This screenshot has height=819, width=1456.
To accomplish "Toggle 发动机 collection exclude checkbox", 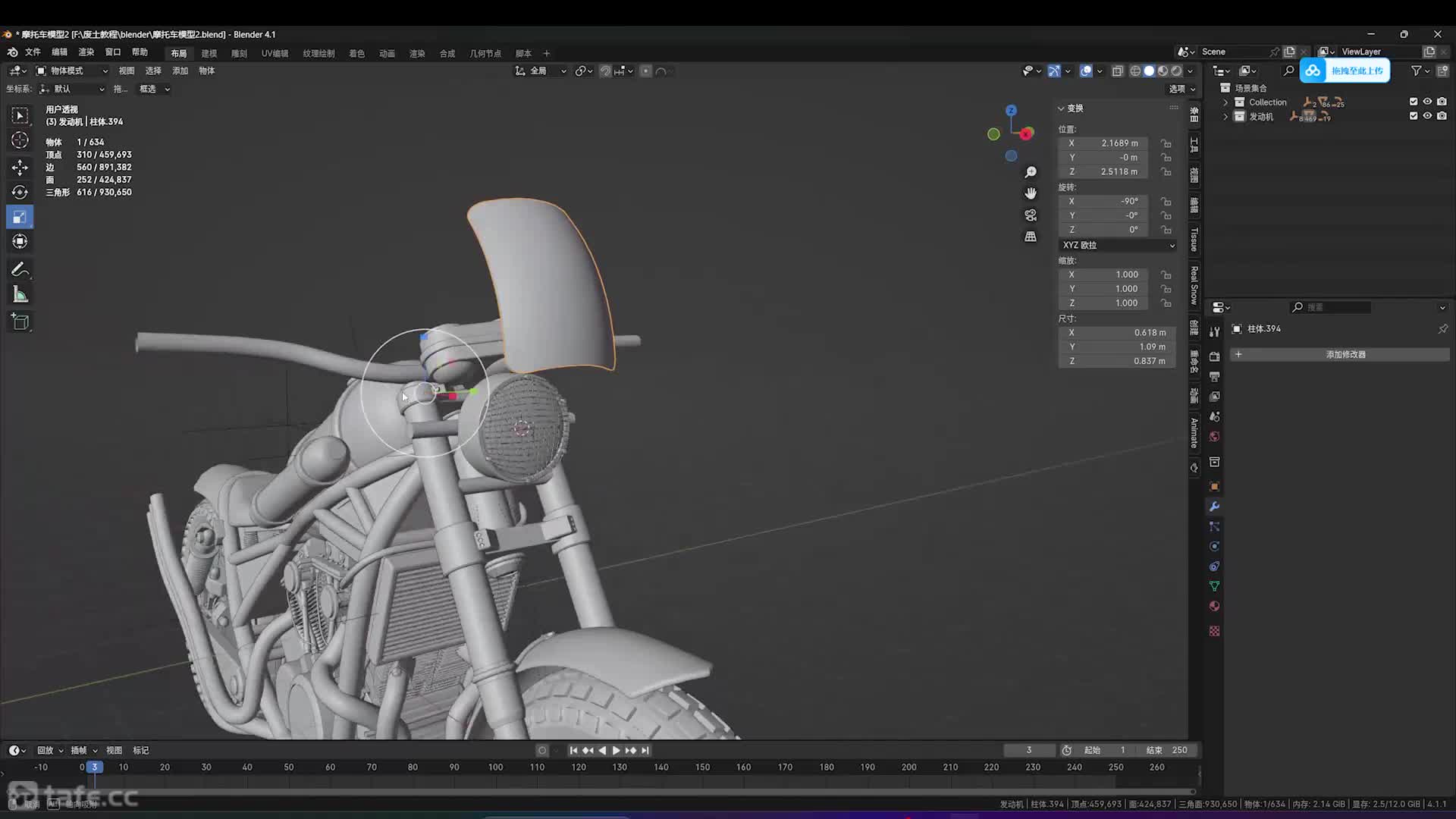I will coord(1413,116).
